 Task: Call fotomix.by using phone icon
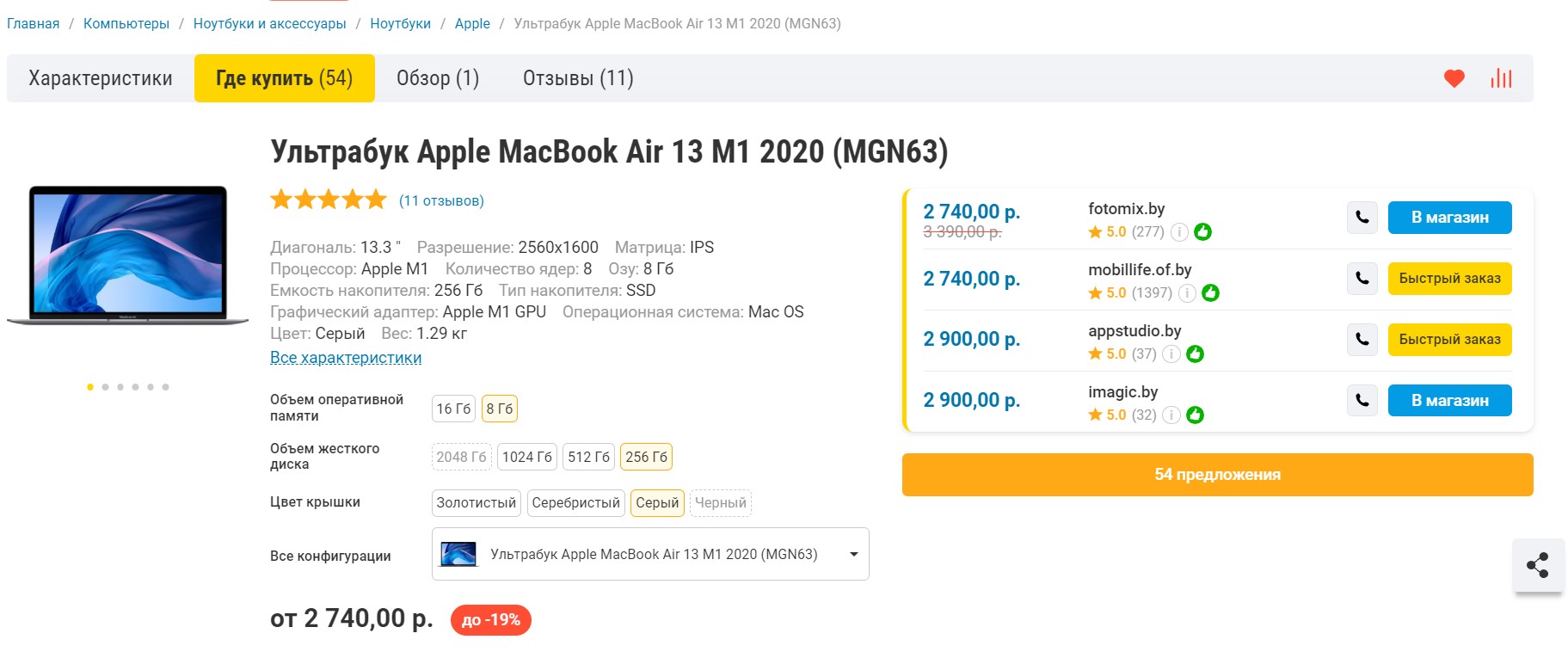tap(1362, 218)
